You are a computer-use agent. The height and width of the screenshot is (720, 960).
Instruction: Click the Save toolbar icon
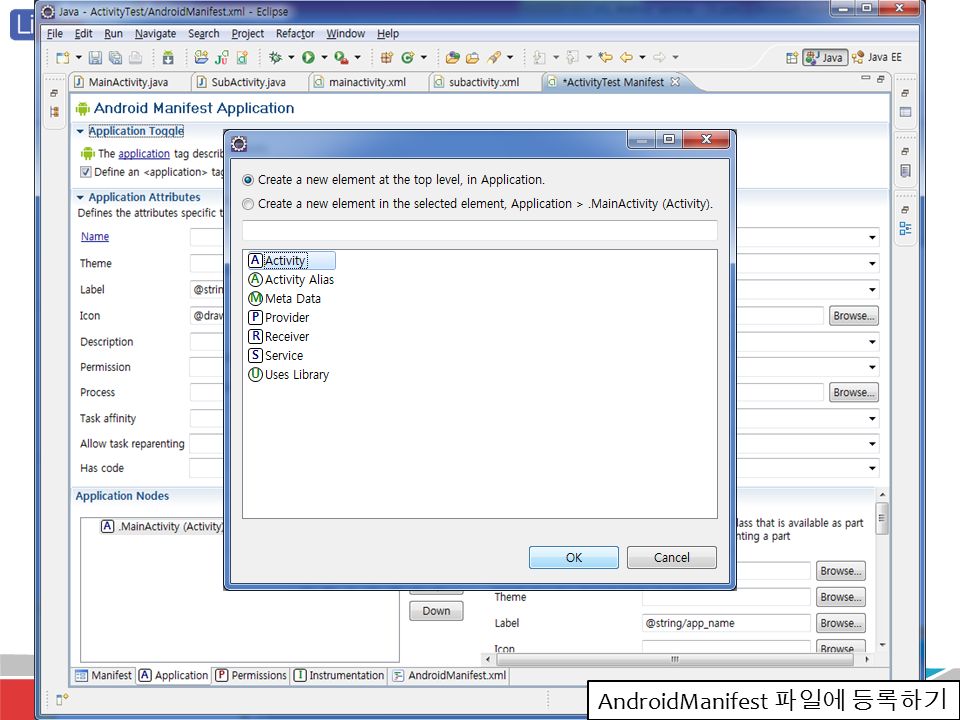tap(95, 58)
